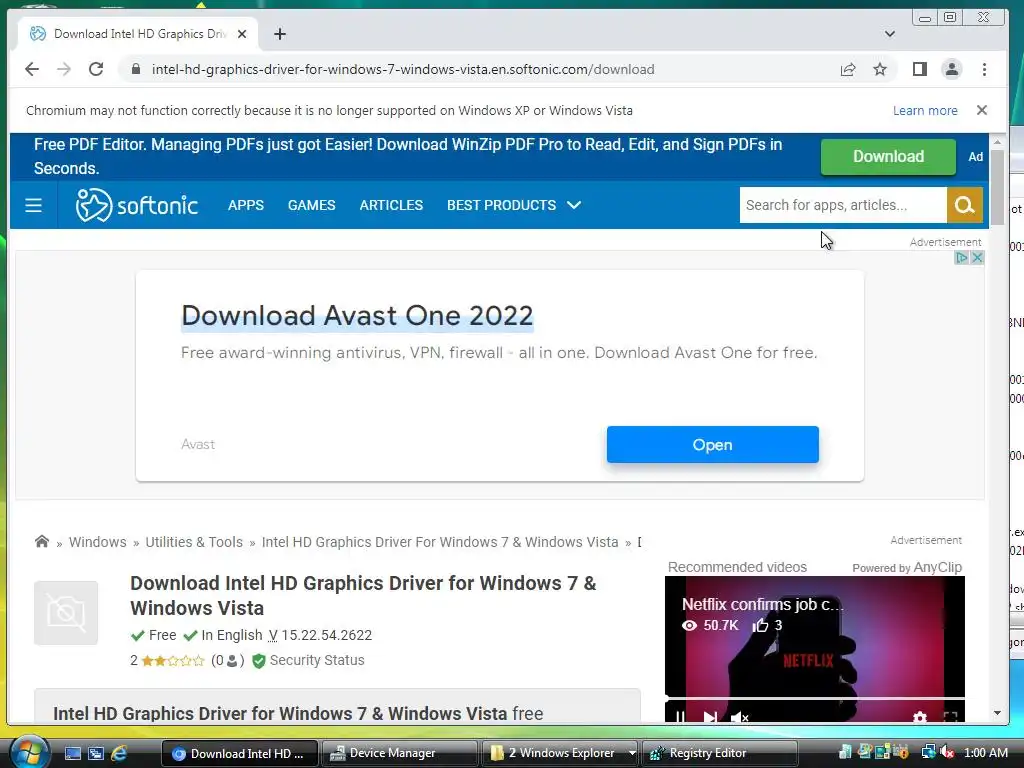Open a new tab with the plus
The image size is (1024, 768).
280,34
